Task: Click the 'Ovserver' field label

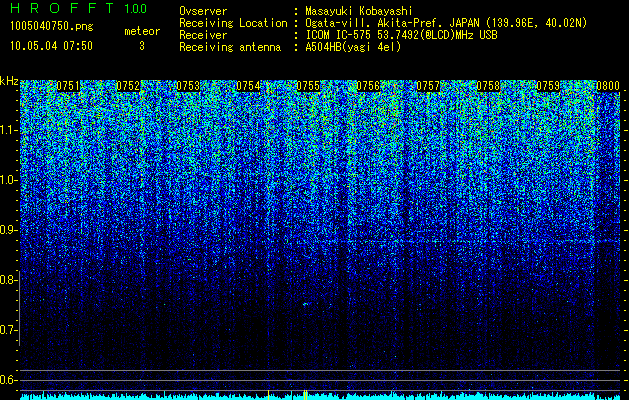Action: pyautogui.click(x=203, y=12)
